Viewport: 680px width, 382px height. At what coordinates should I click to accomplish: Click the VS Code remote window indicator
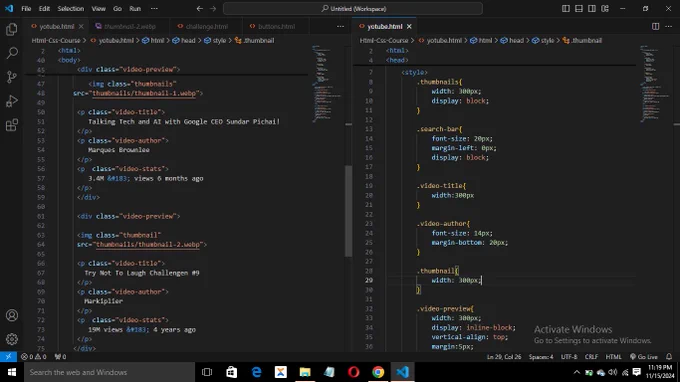[x=8, y=357]
